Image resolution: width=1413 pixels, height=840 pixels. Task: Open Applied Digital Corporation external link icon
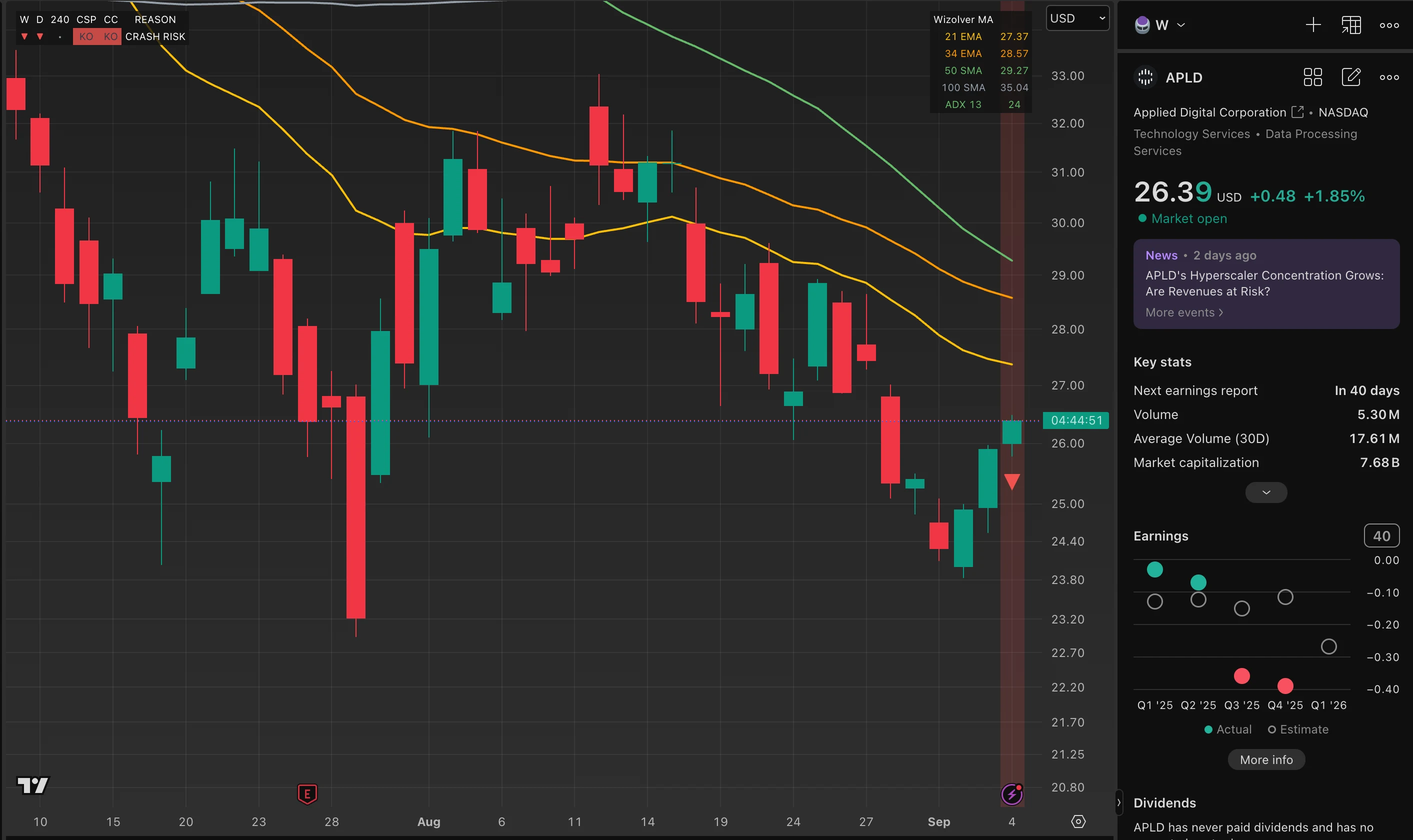coord(1297,112)
